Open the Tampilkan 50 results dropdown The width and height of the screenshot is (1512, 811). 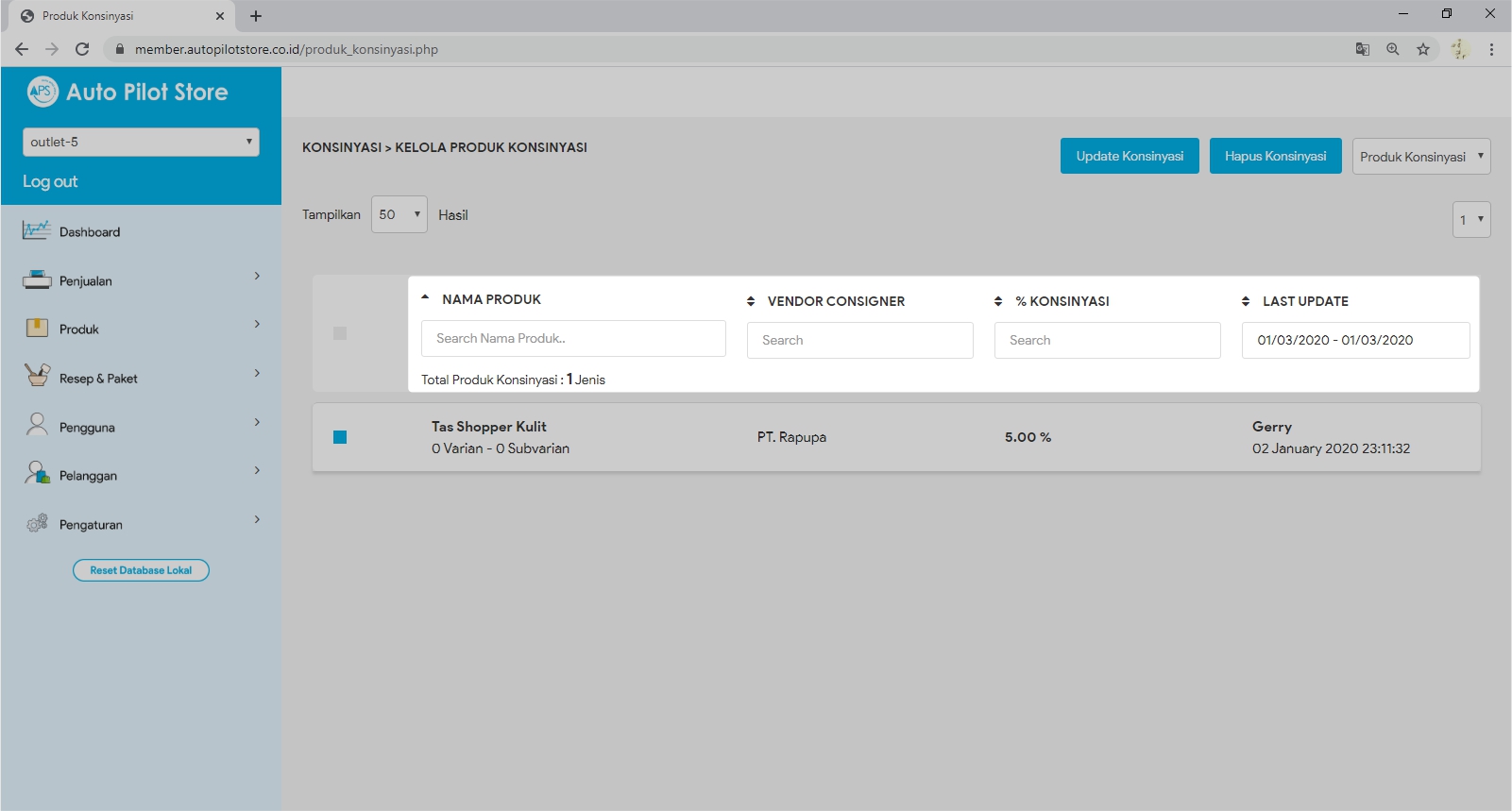399,215
